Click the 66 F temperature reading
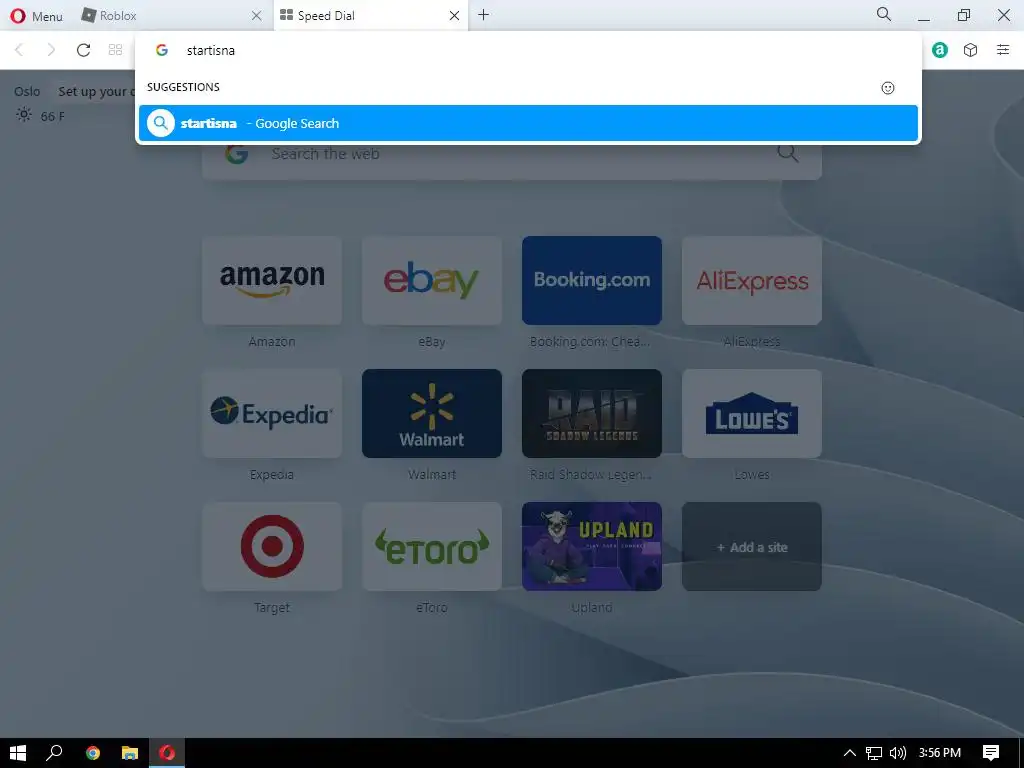Screen dimensions: 1024x768 tap(53, 117)
